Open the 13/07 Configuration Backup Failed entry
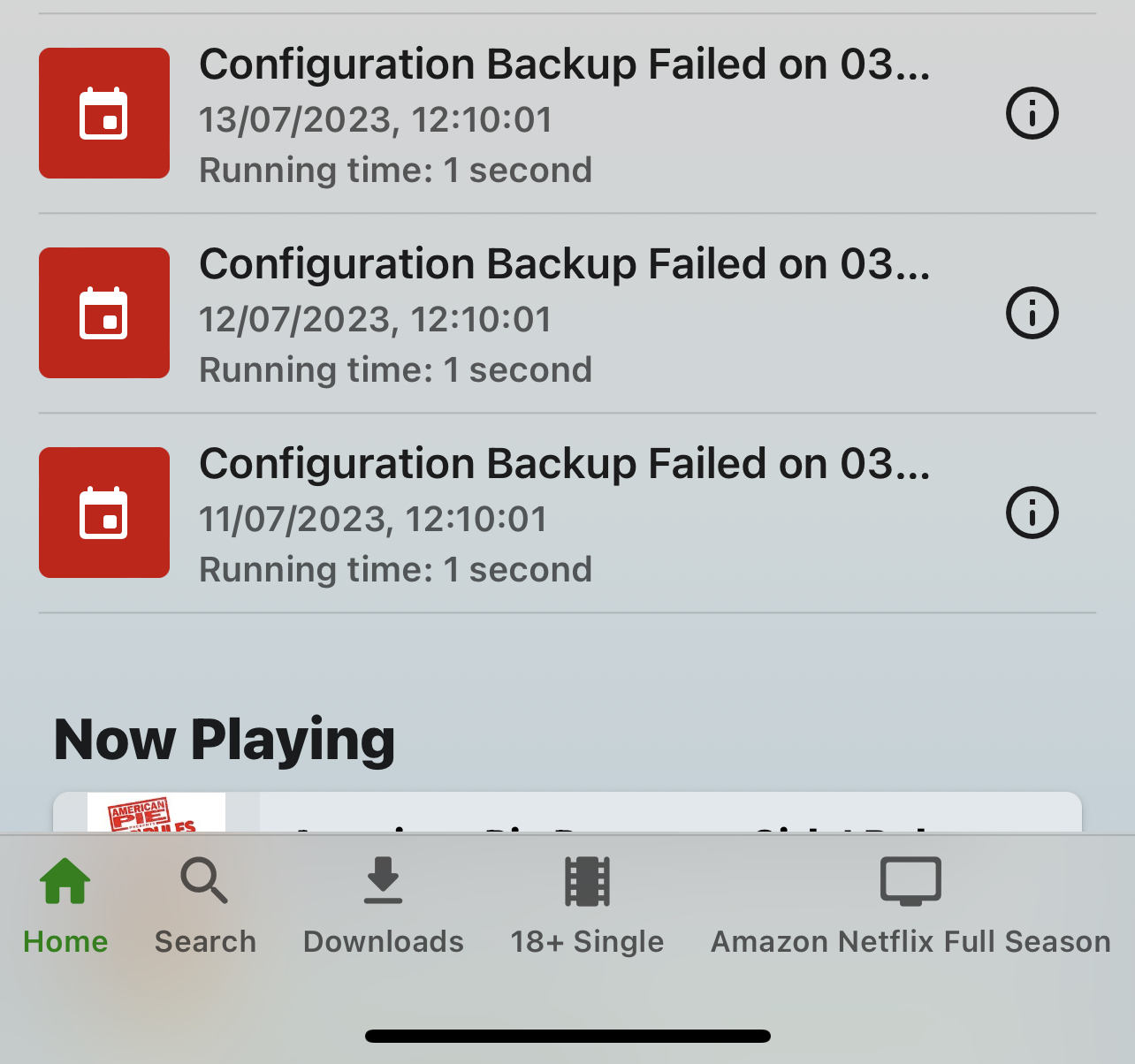The image size is (1135, 1064). tap(566, 113)
